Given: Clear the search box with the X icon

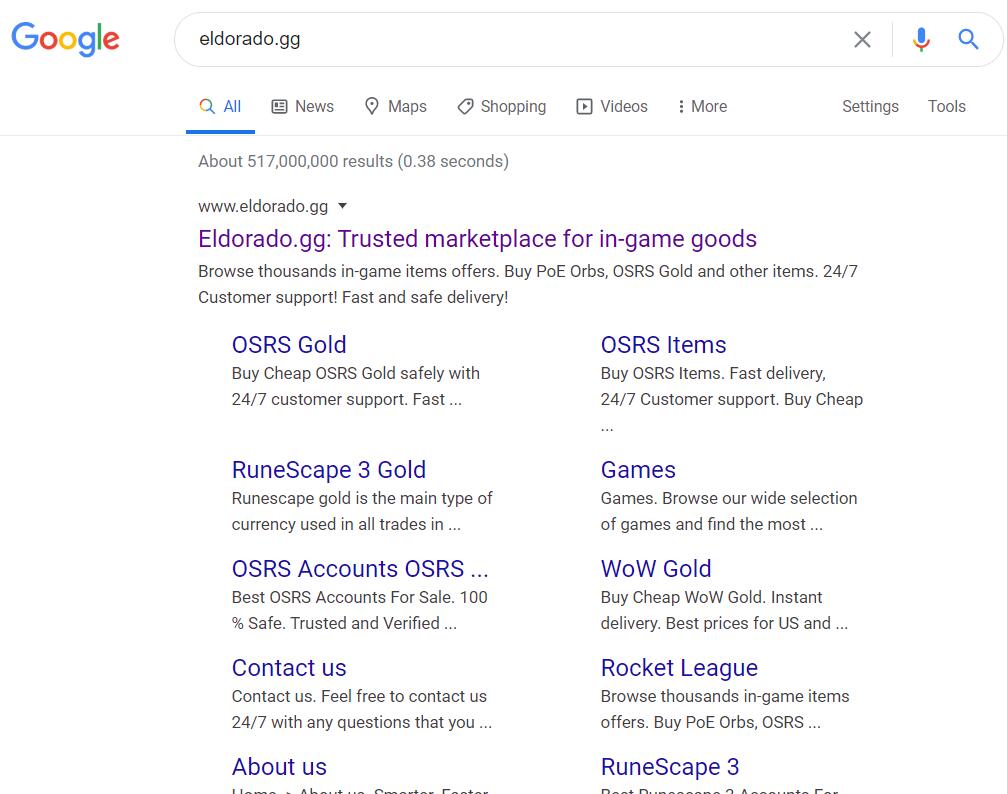Looking at the screenshot, I should tap(862, 39).
